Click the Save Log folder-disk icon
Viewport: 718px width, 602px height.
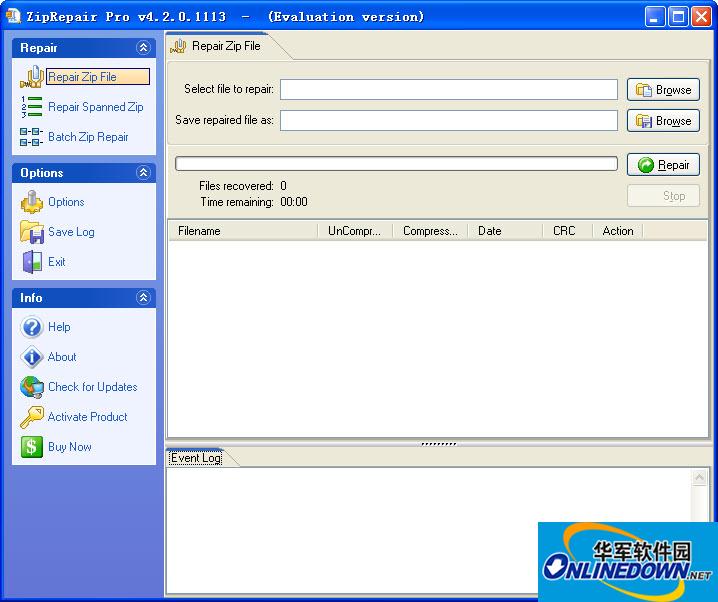32,232
